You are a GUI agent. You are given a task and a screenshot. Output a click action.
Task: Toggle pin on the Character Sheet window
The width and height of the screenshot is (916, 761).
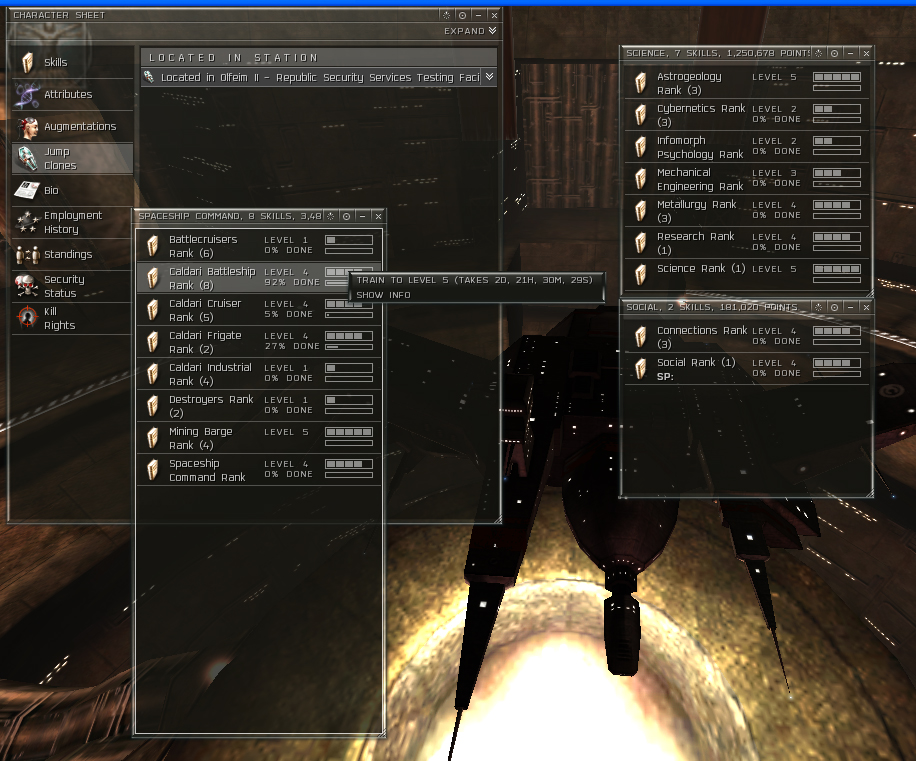pos(462,15)
